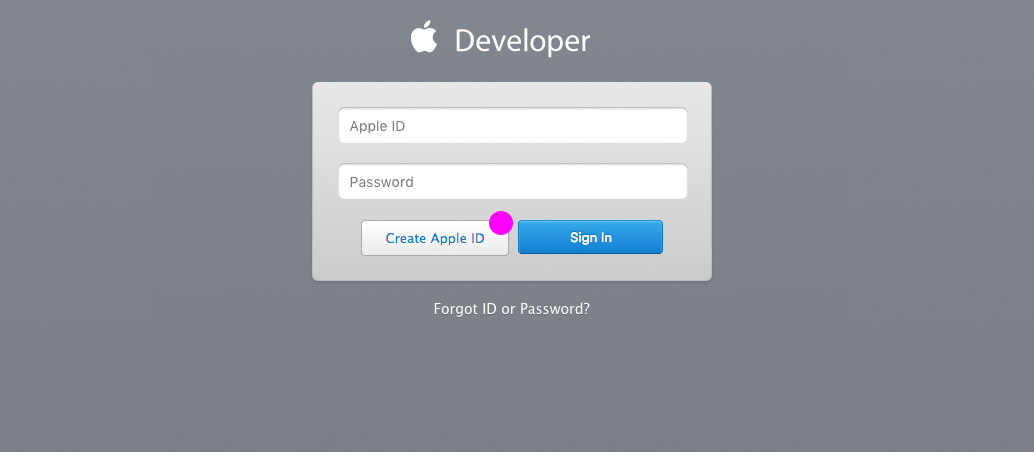This screenshot has height=452, width=1034.
Task: Click the blue Sign In button
Action: [x=590, y=238]
